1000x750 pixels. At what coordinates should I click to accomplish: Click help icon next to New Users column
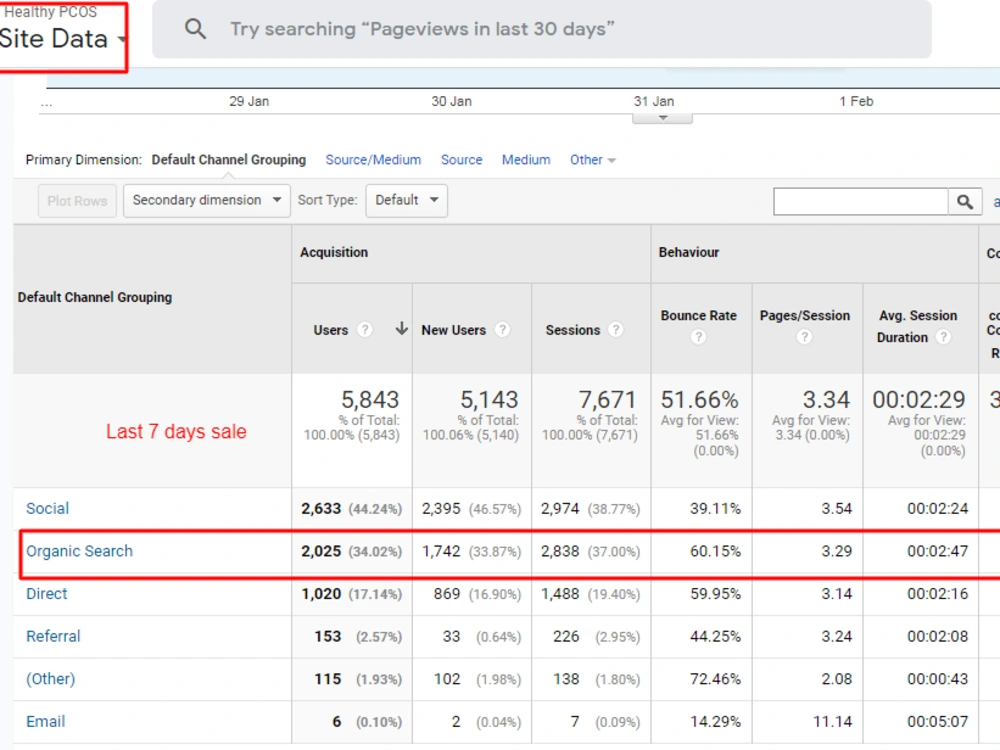(x=503, y=330)
